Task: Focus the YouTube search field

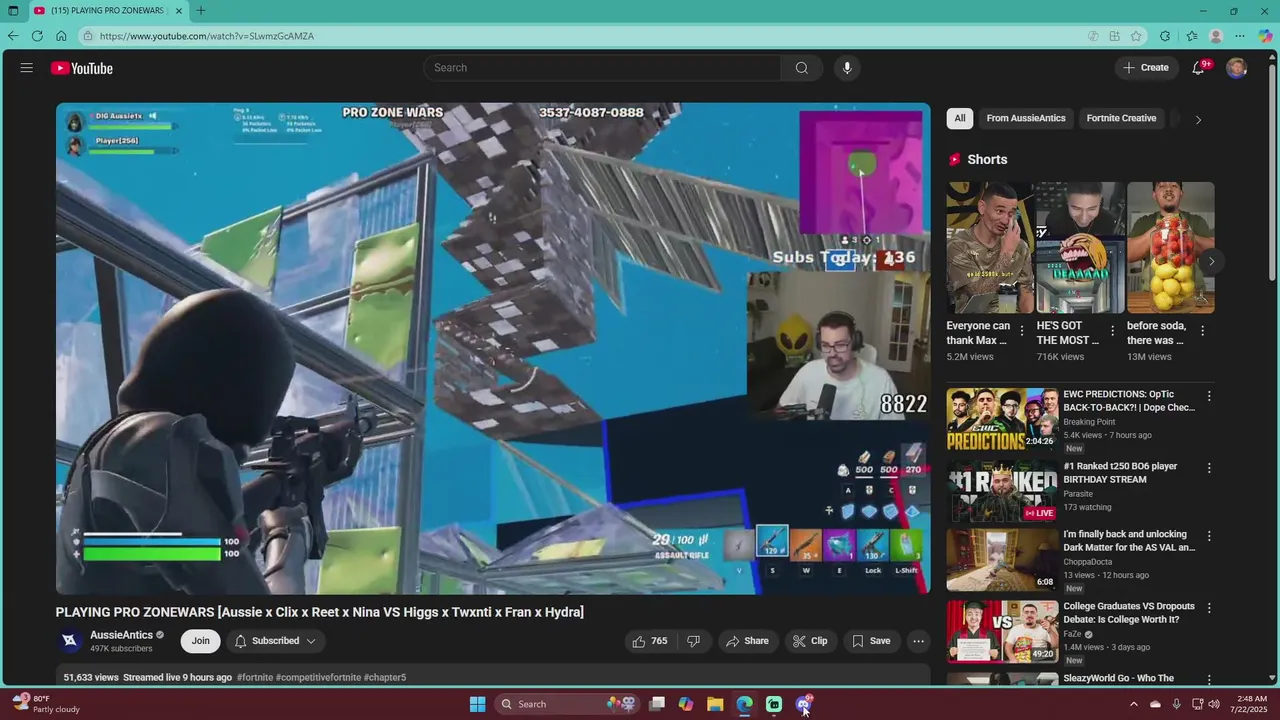Action: (603, 68)
